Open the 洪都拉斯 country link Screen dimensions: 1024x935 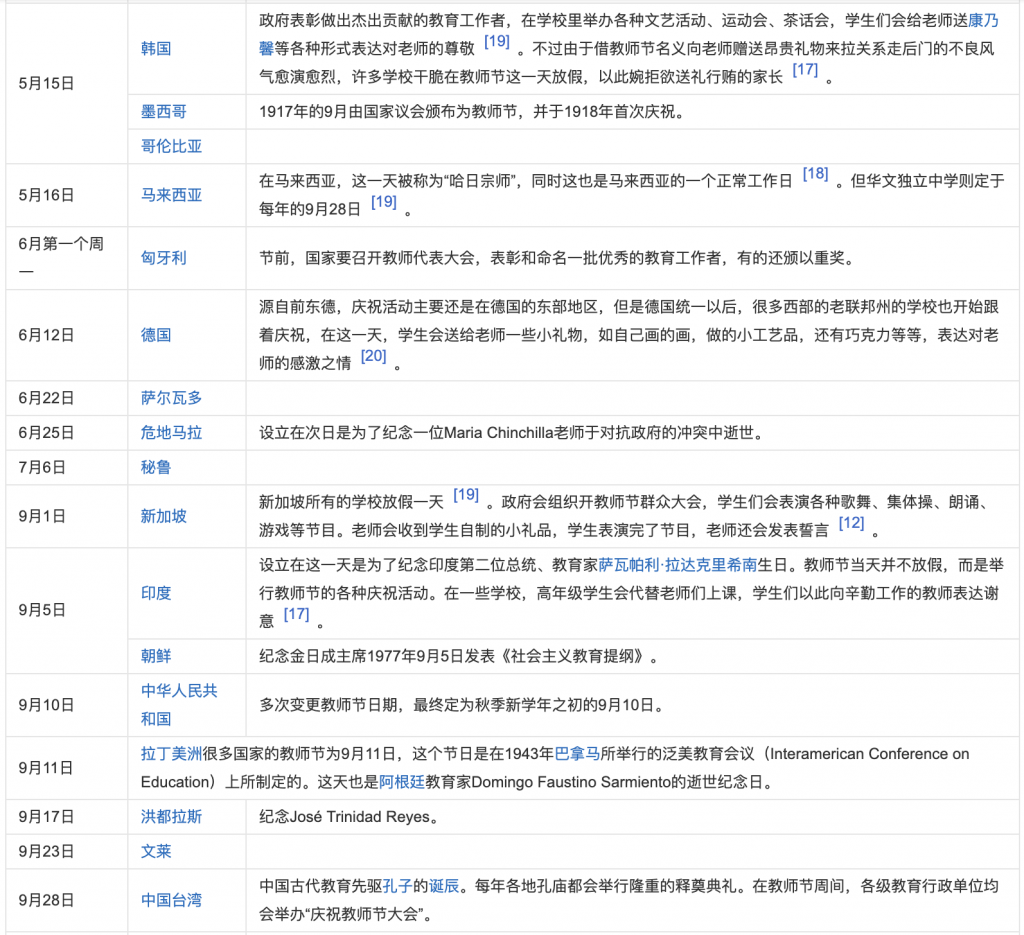[171, 816]
